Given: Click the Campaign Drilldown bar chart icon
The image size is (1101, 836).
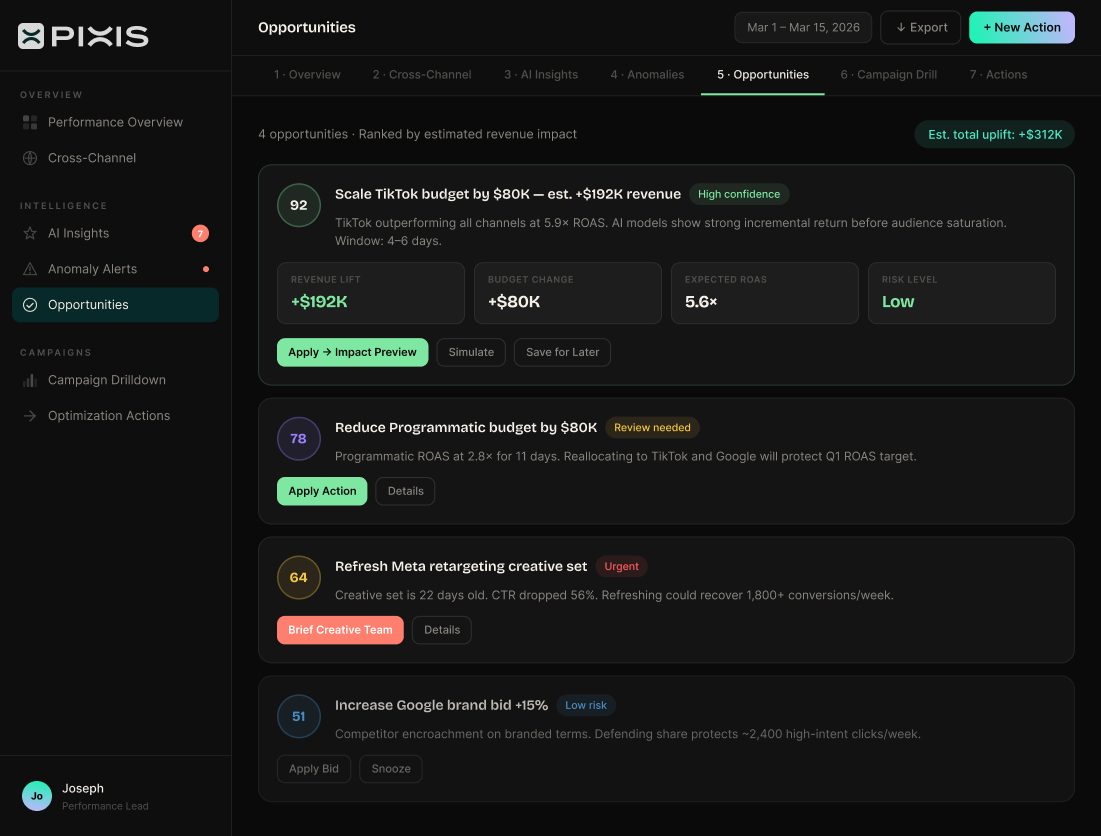Looking at the screenshot, I should coord(30,380).
